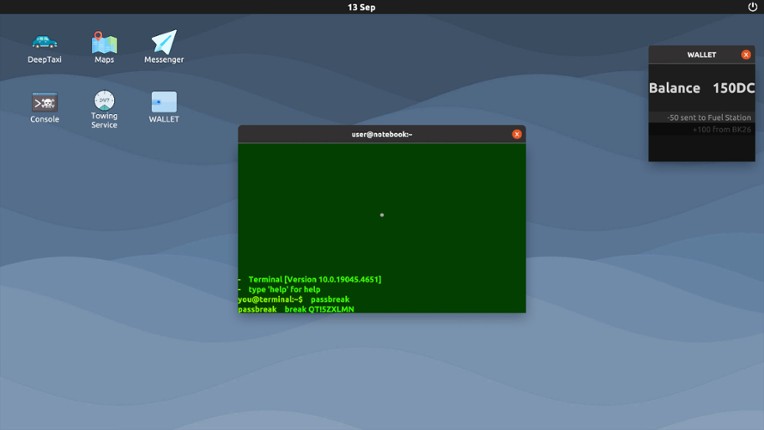Launch the Maps desktop icon
The width and height of the screenshot is (764, 430).
(x=104, y=43)
